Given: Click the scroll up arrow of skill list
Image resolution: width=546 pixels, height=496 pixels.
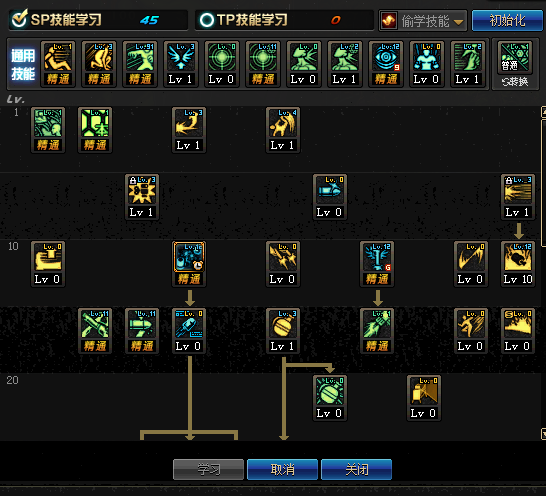Looking at the screenshot, I should [543, 112].
